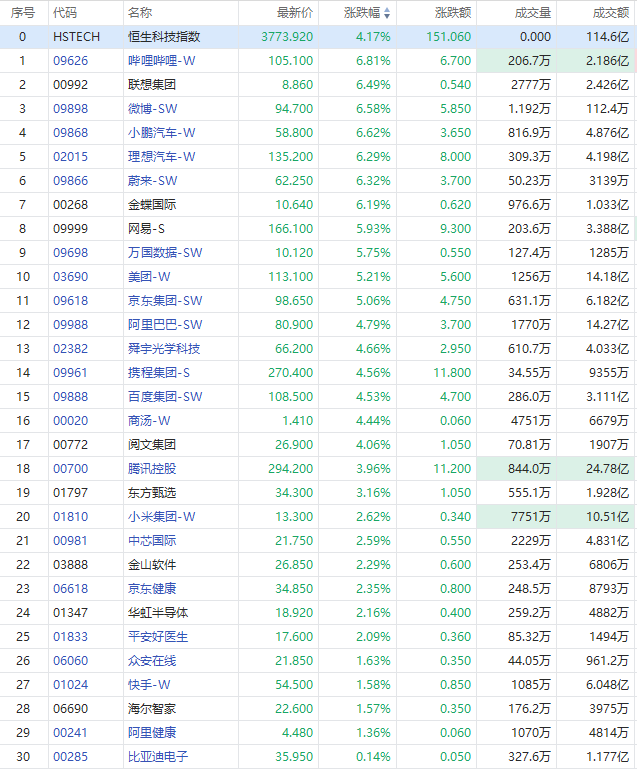
Task: Select index turnover 114.6亿
Action: click(x=607, y=36)
